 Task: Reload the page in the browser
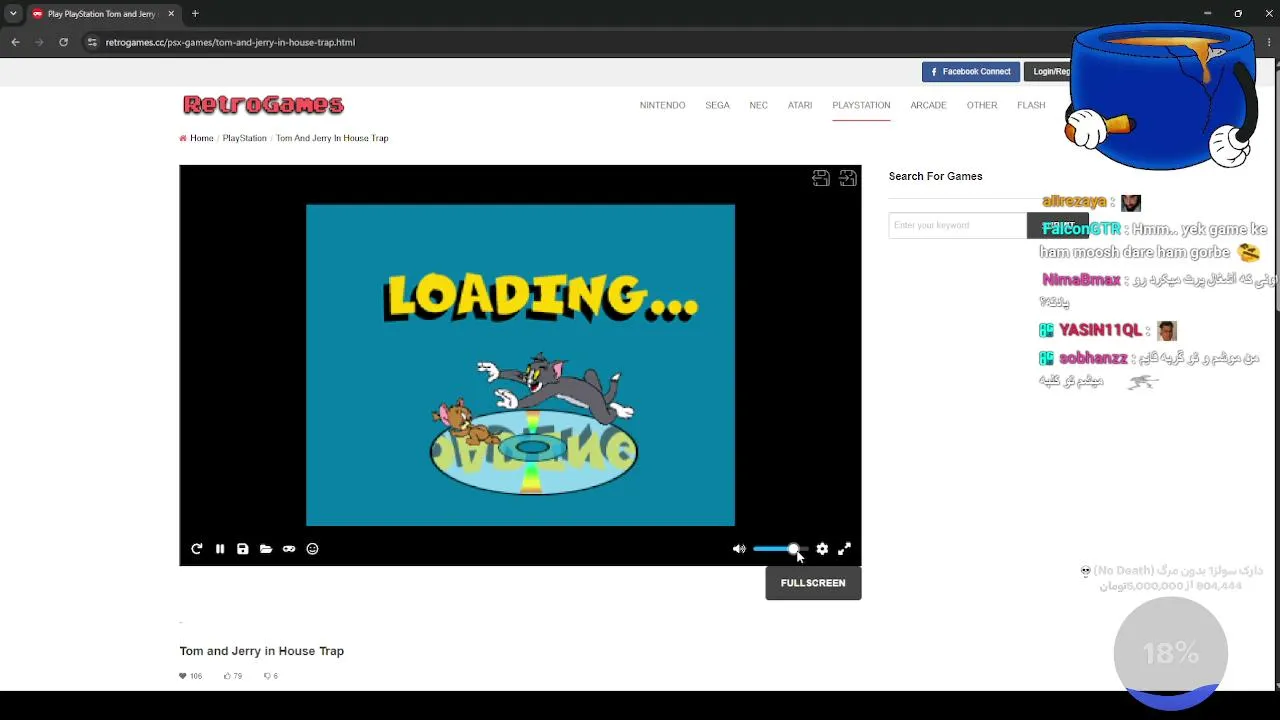(63, 42)
